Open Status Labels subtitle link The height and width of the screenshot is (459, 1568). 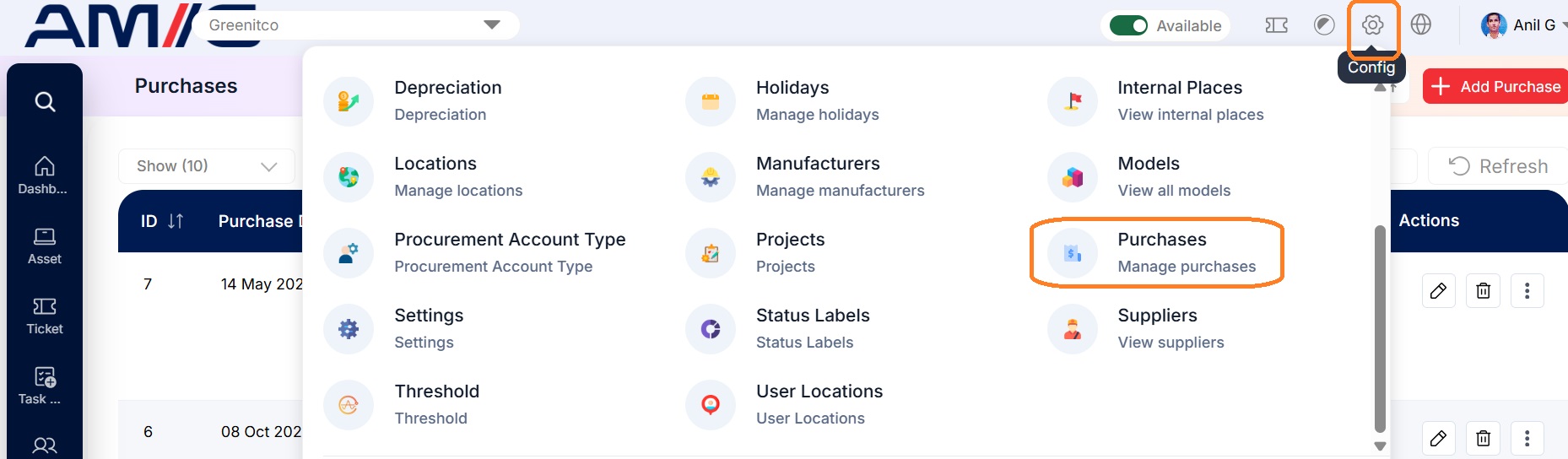click(804, 343)
